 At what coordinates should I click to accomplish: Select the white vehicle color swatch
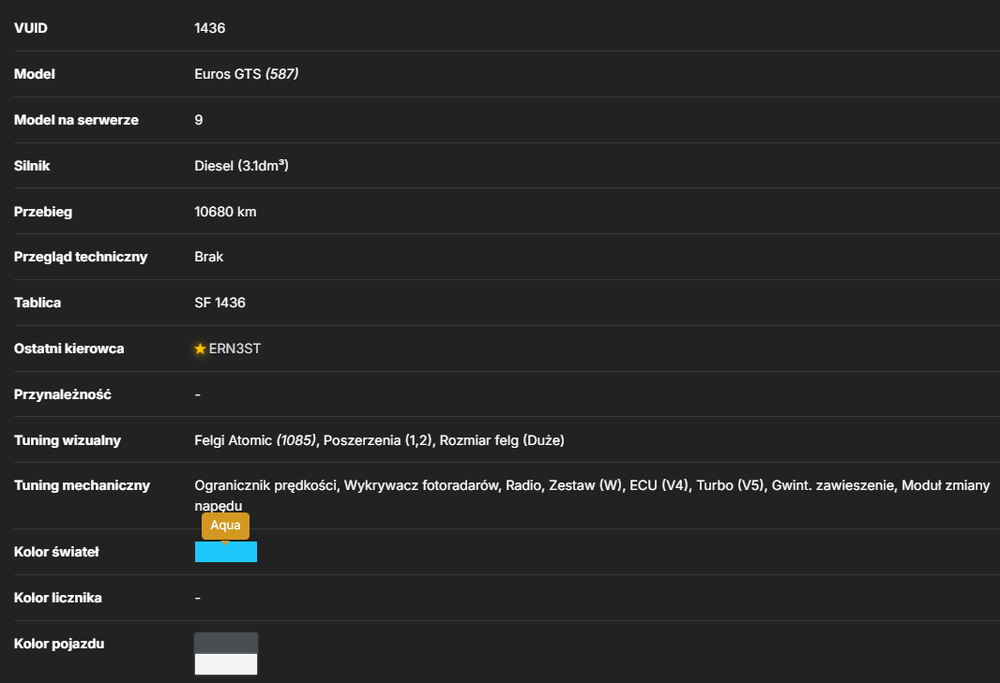(226, 664)
